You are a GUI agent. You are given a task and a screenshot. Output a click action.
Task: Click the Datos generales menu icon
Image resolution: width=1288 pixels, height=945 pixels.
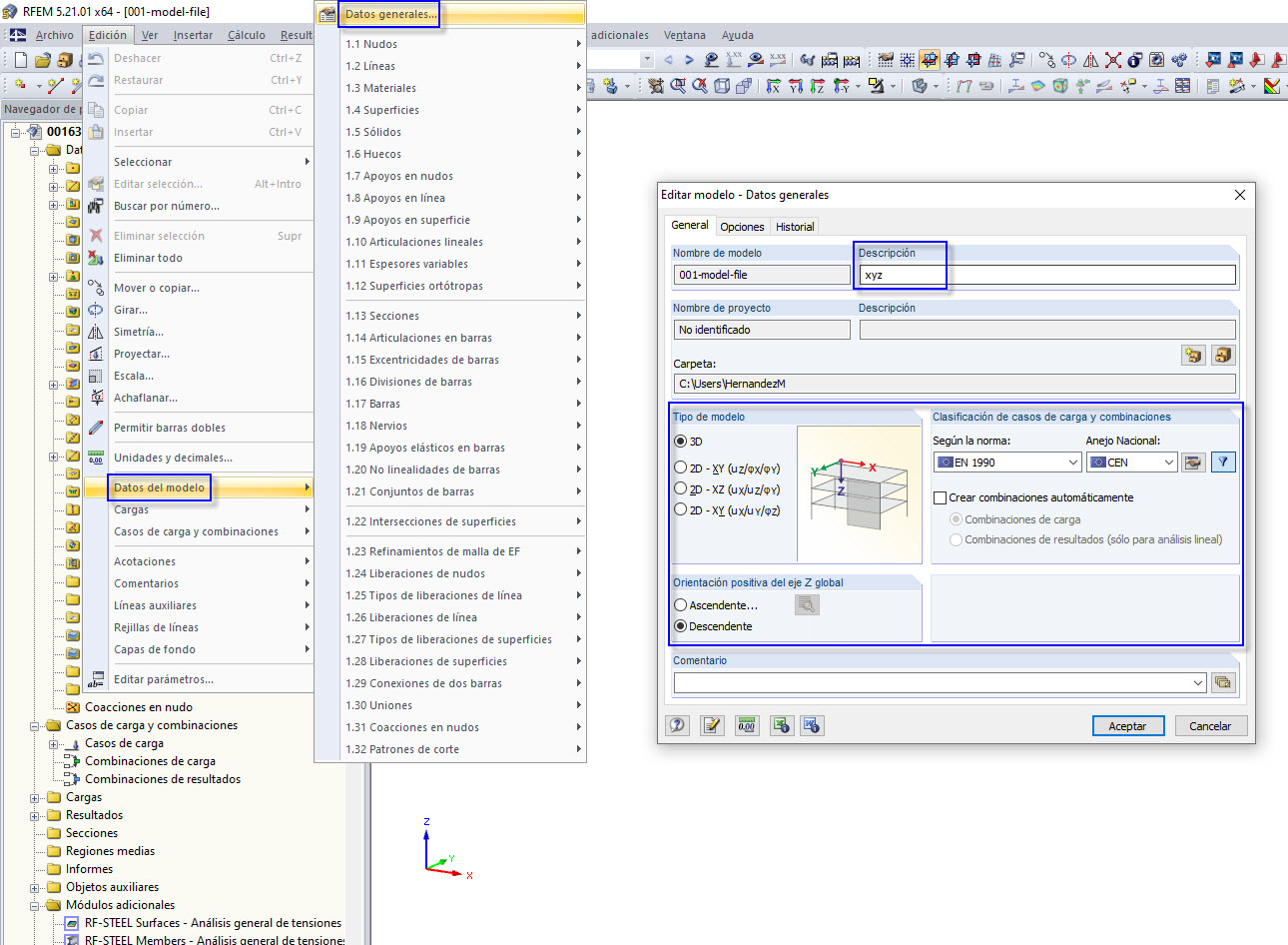[327, 14]
